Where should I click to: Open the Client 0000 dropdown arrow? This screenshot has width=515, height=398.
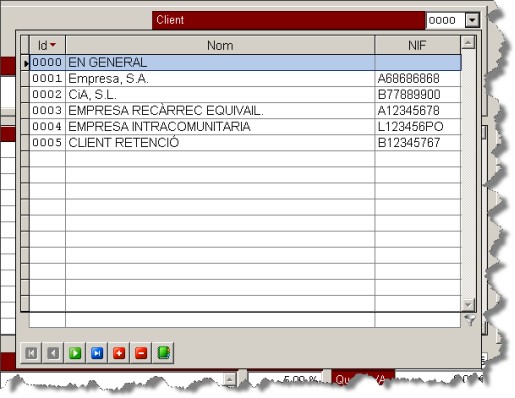point(472,20)
